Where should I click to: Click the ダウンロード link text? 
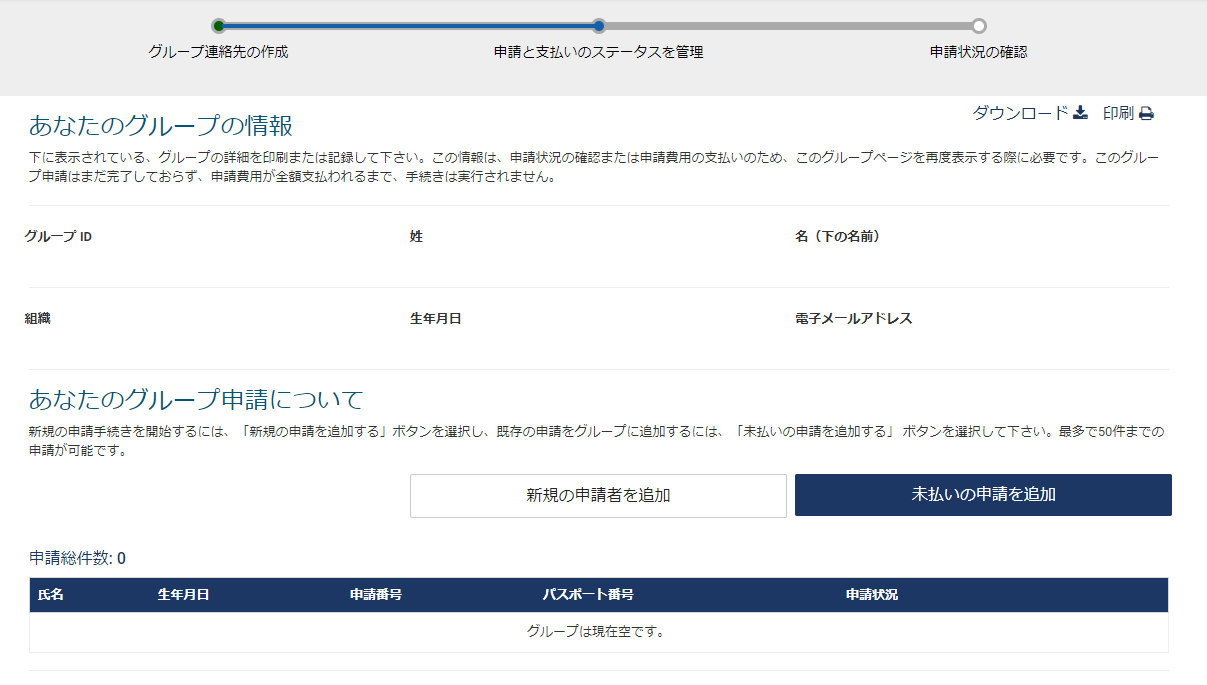(1020, 113)
